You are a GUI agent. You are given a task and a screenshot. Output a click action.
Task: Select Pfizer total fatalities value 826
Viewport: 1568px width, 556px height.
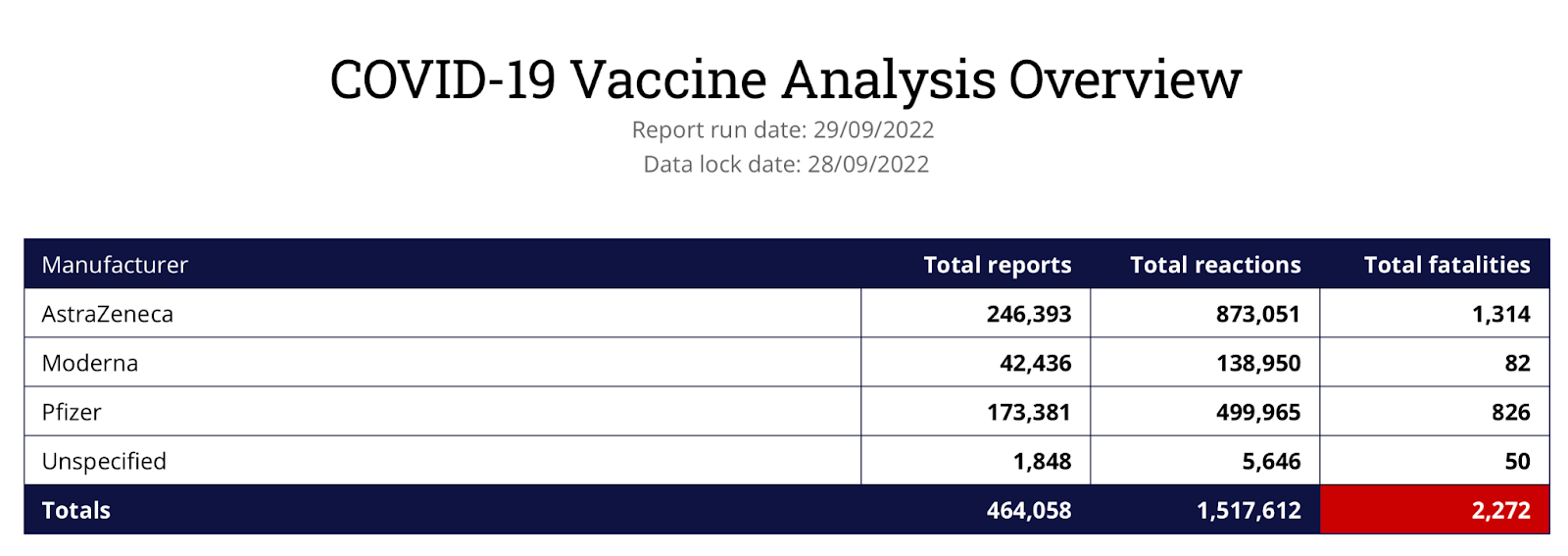point(1510,412)
